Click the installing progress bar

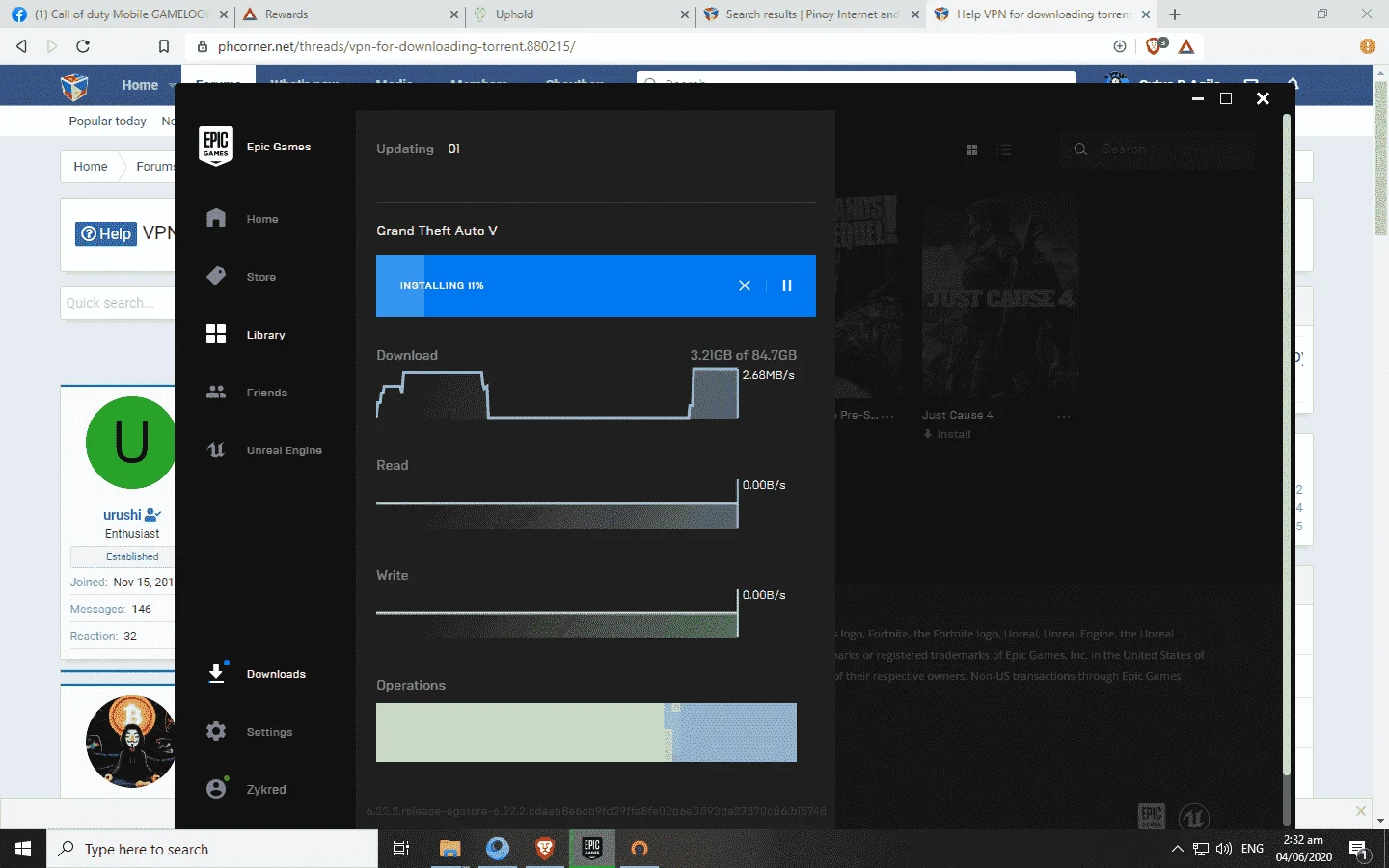click(596, 285)
